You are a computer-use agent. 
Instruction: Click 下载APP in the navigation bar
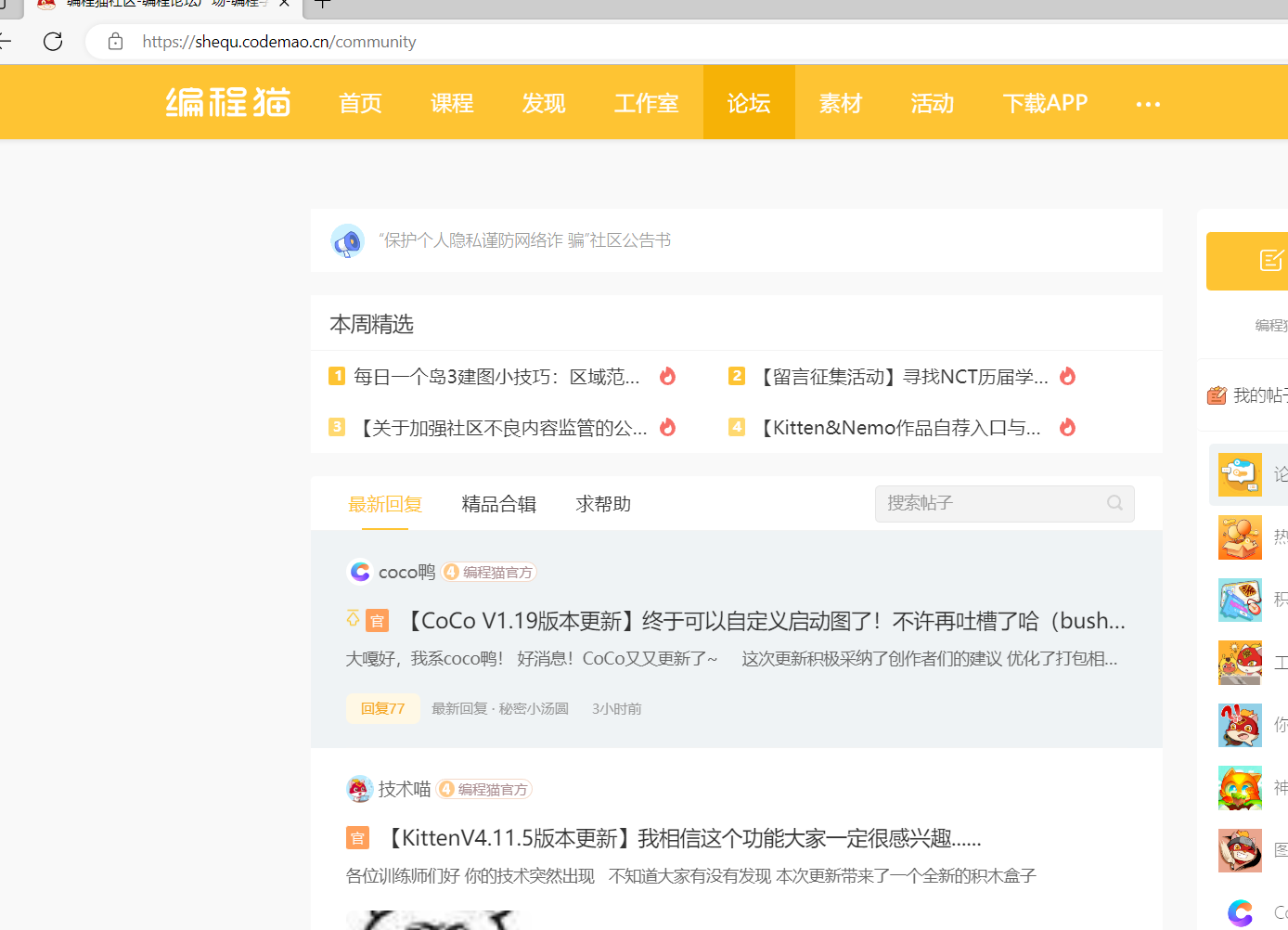pos(1045,102)
